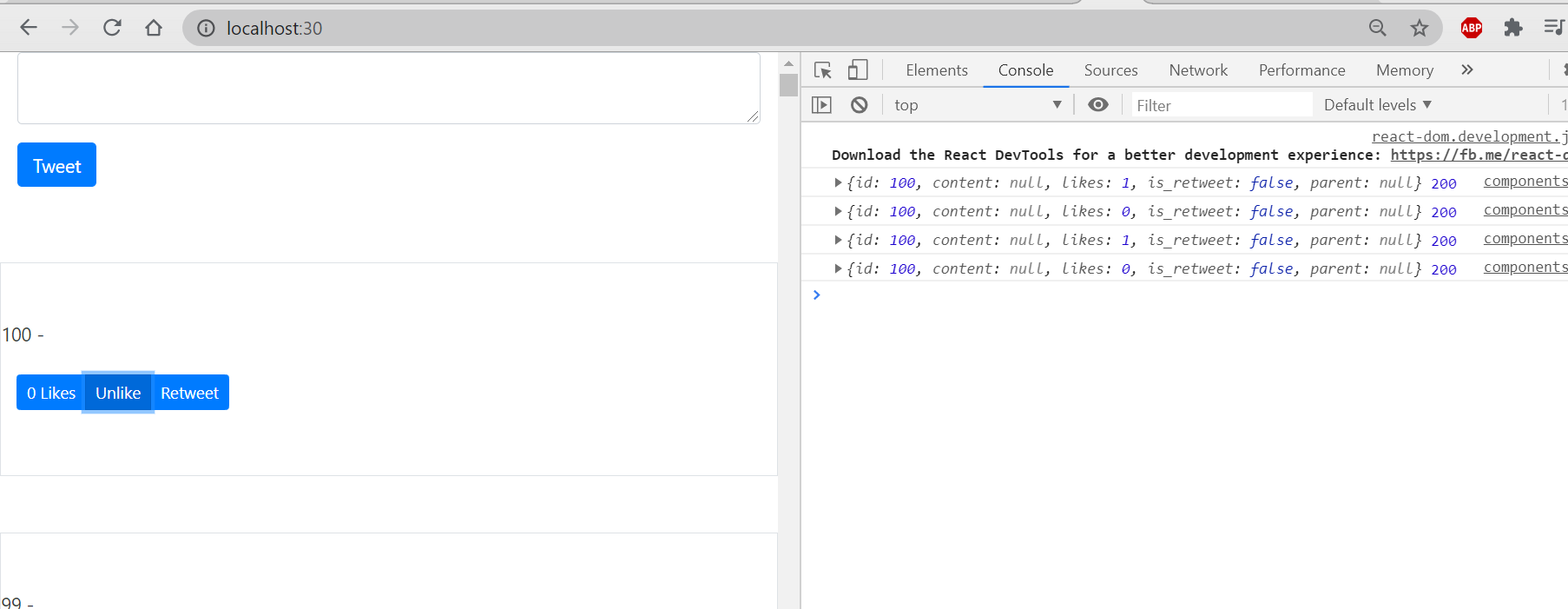Click the Unlike button on tweet 100
This screenshot has width=1568, height=609.
[x=118, y=393]
